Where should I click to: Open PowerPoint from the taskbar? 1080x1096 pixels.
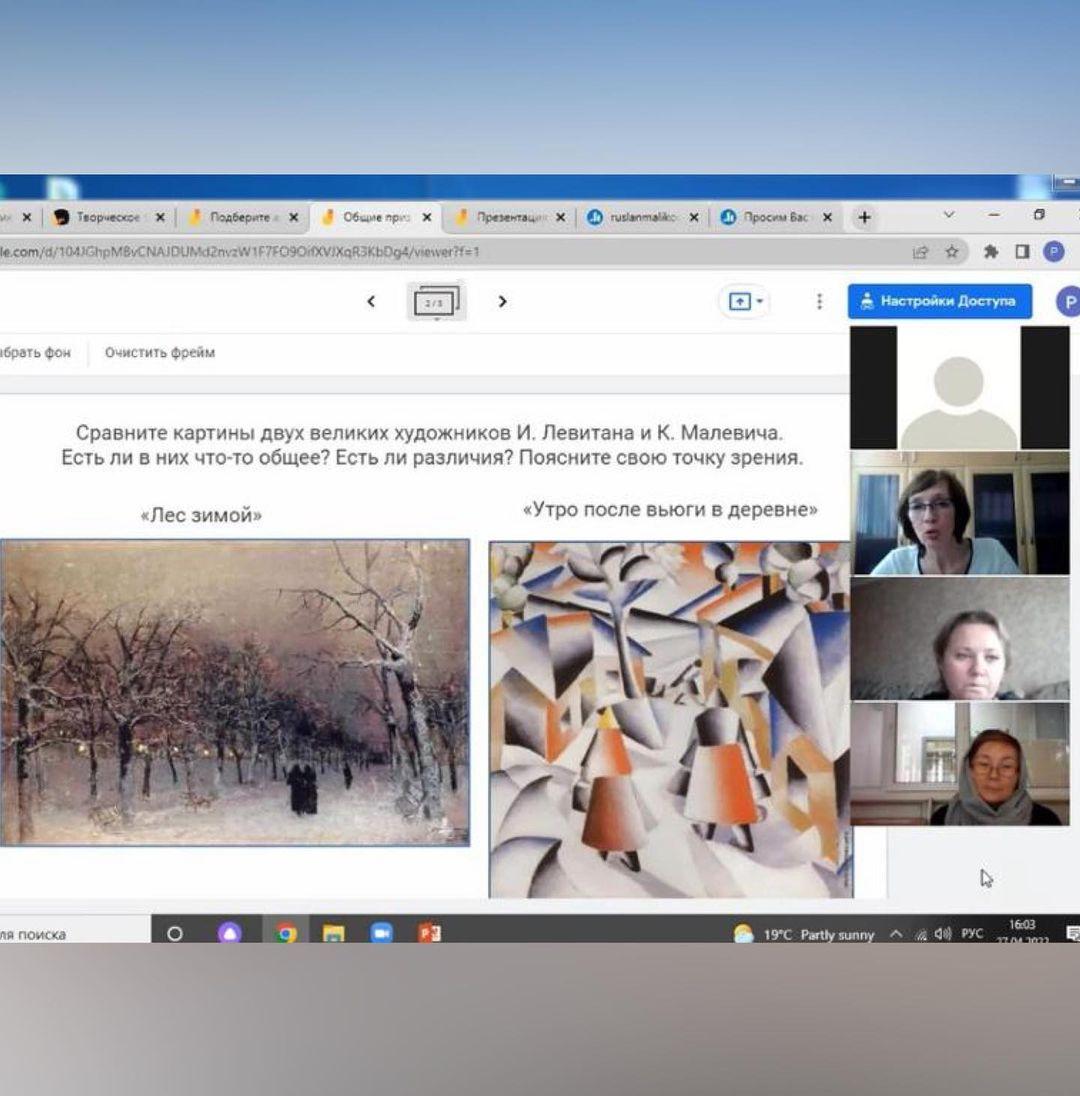(429, 933)
